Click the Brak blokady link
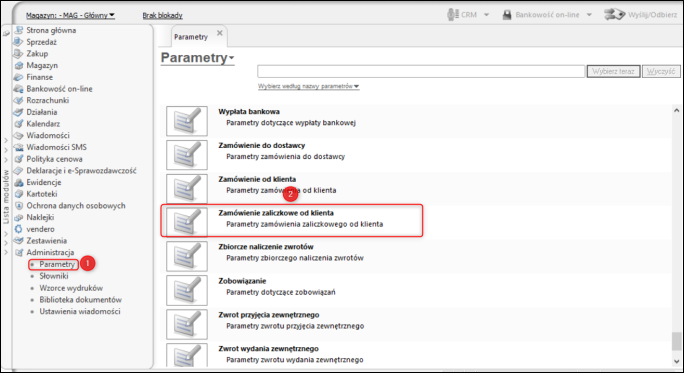This screenshot has width=684, height=373. tap(162, 15)
